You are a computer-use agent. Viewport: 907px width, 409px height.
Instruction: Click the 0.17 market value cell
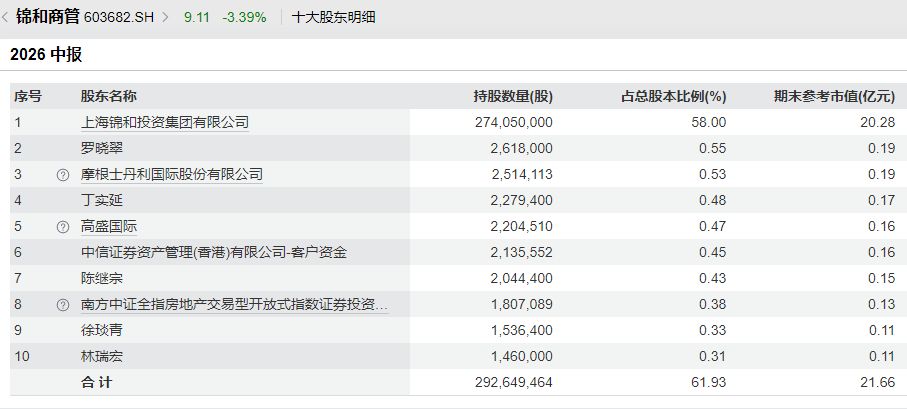(882, 201)
